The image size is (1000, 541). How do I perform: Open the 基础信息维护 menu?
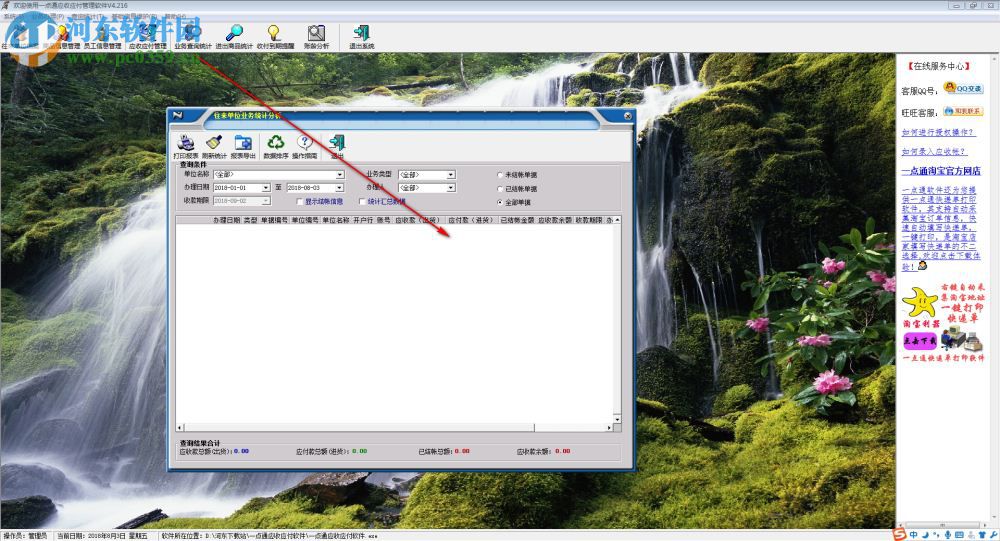[134, 16]
